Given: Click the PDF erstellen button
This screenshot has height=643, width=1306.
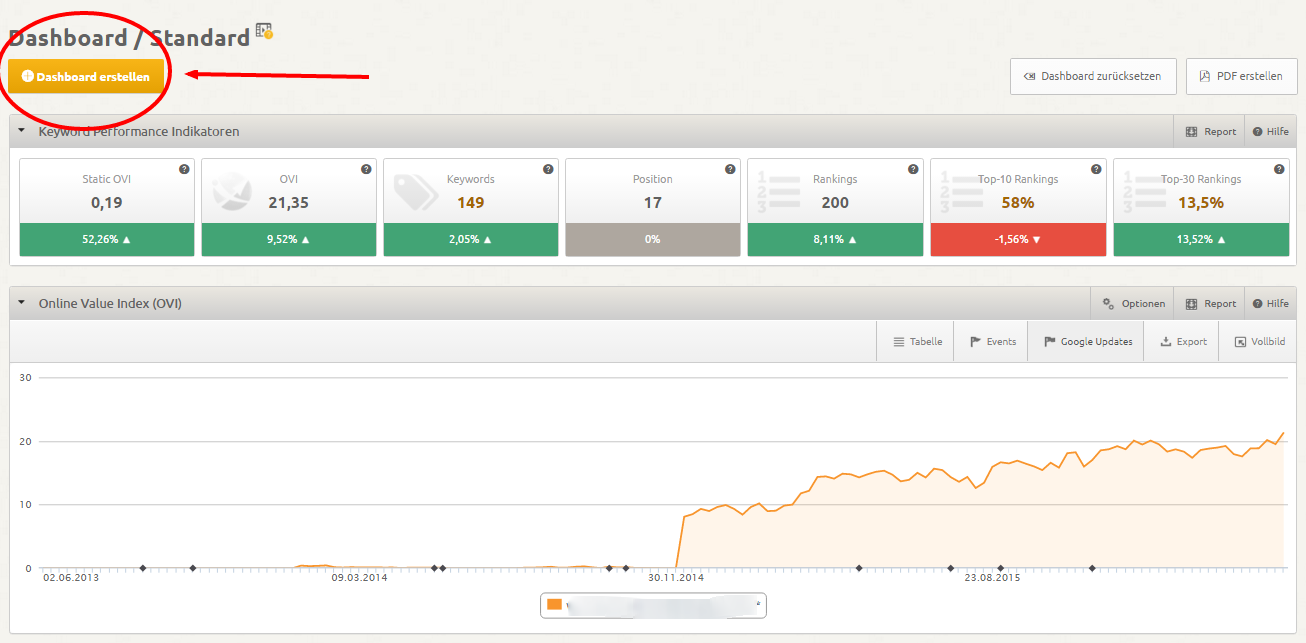Looking at the screenshot, I should (1241, 76).
